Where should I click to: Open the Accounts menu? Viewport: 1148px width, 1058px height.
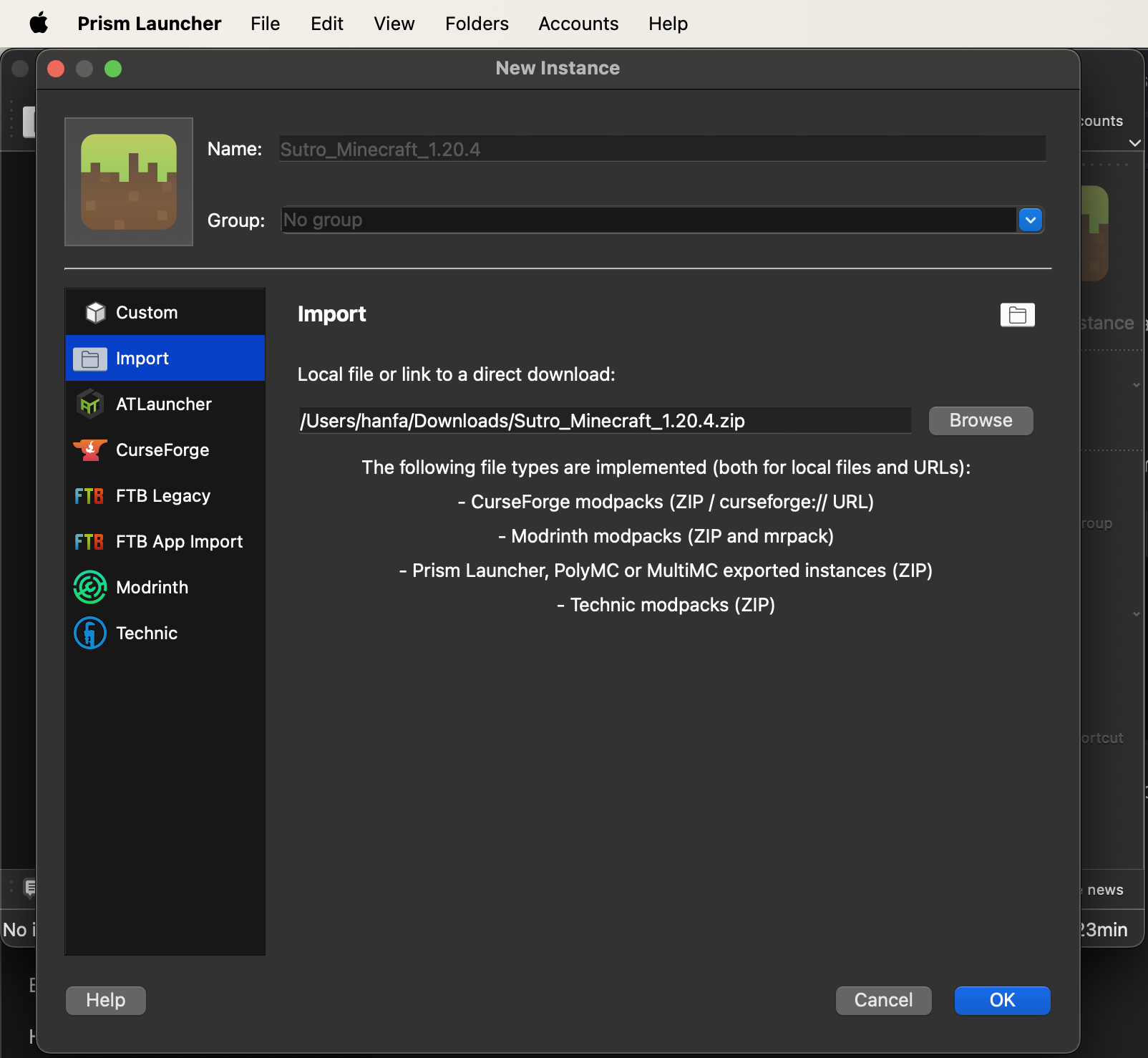(x=578, y=24)
